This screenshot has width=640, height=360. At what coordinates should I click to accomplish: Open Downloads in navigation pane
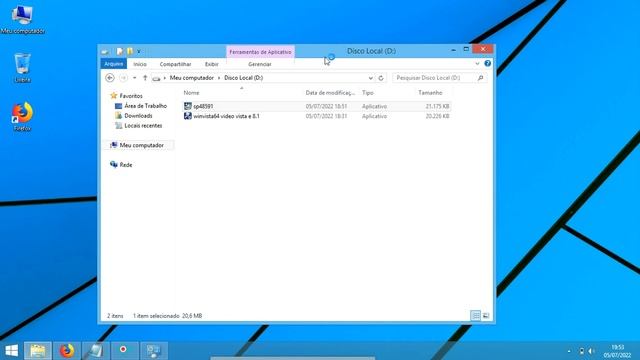(138, 116)
